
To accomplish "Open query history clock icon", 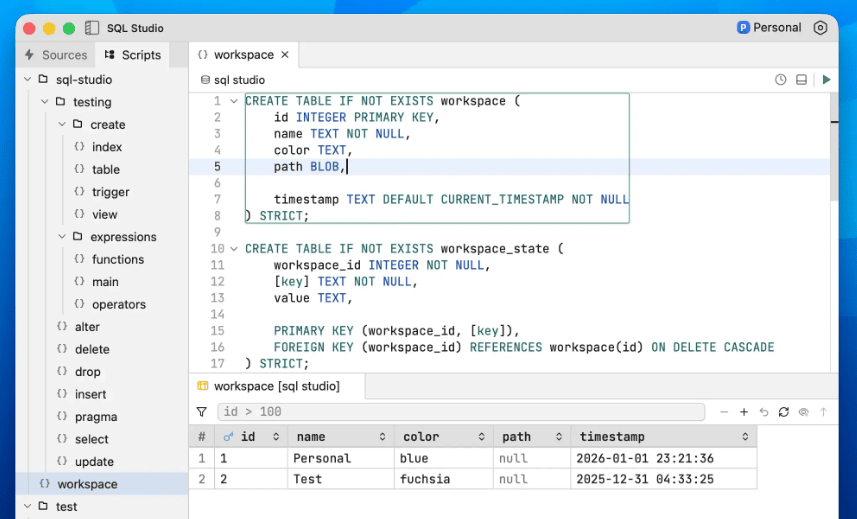I will tap(780, 80).
